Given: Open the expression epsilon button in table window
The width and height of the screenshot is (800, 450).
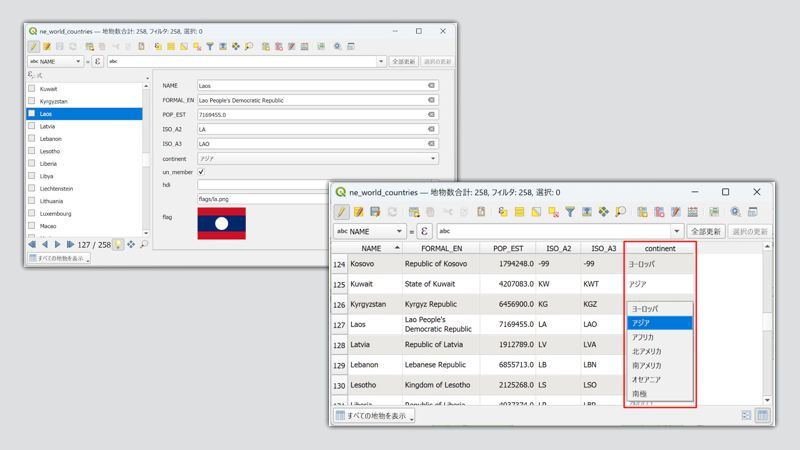Looking at the screenshot, I should 424,231.
